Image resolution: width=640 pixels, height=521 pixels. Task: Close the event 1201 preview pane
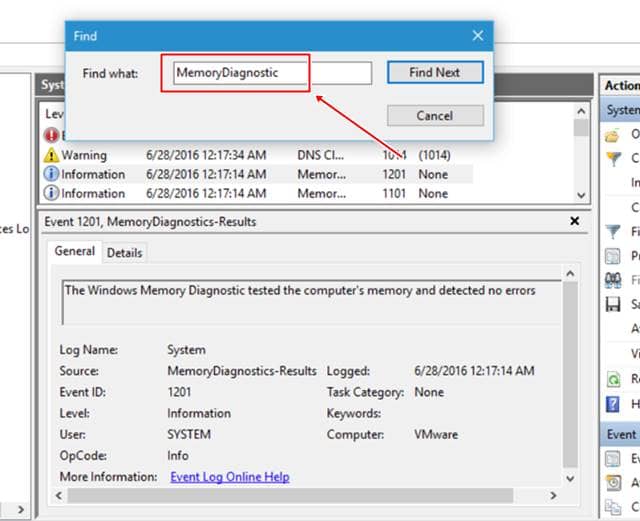click(575, 221)
